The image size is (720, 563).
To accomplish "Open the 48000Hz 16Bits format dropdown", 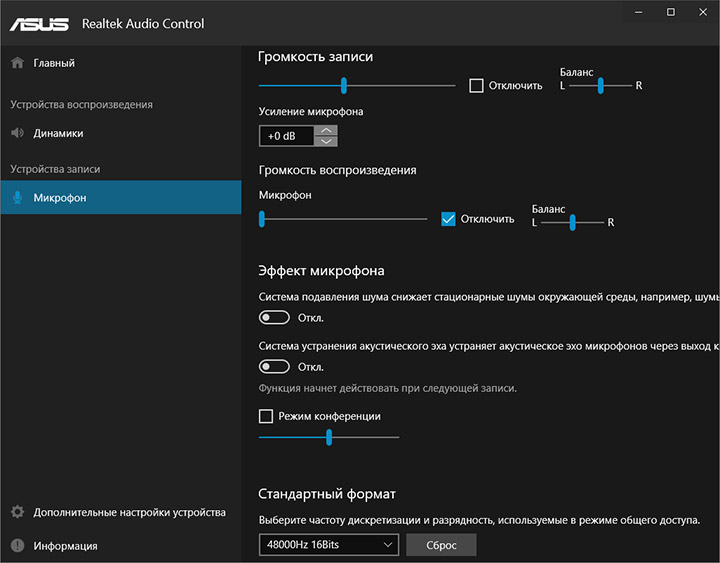I will 329,545.
